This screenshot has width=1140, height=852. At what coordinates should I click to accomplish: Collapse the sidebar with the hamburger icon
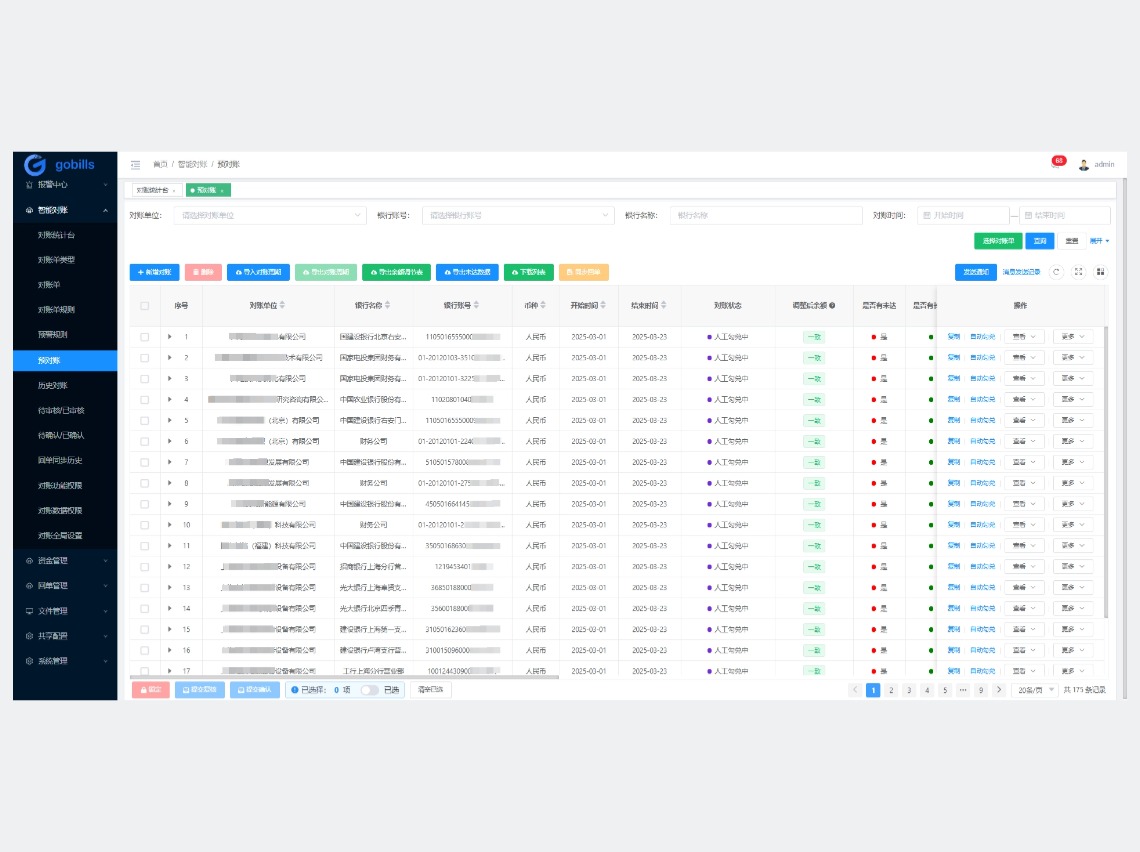(135, 164)
